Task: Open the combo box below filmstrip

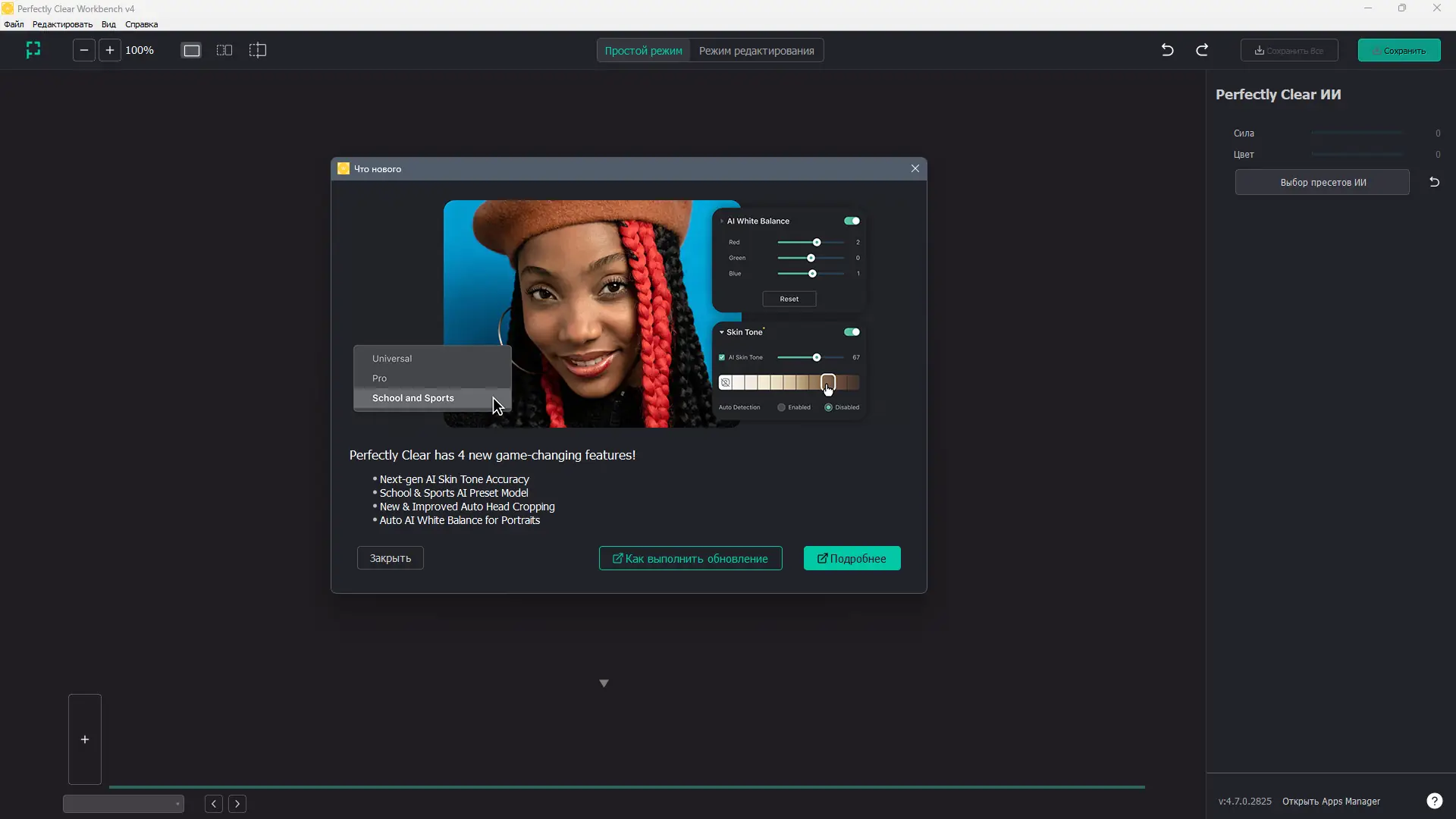Action: [124, 804]
